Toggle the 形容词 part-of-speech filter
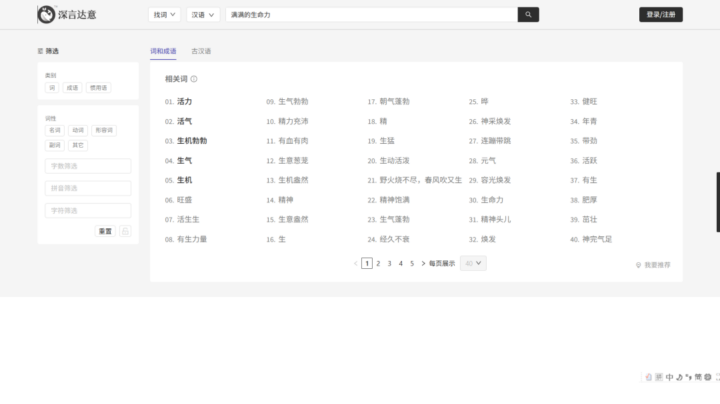Screen dimensions: 720x404 coord(104,130)
